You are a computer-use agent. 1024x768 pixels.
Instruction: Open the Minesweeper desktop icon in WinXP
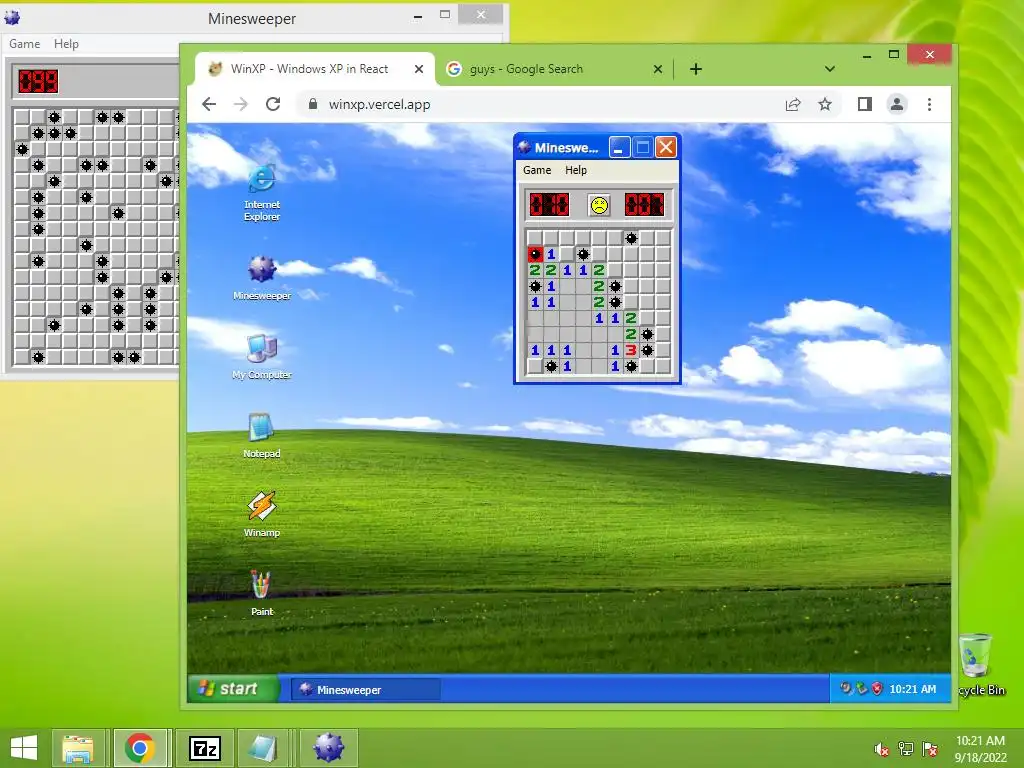[262, 278]
